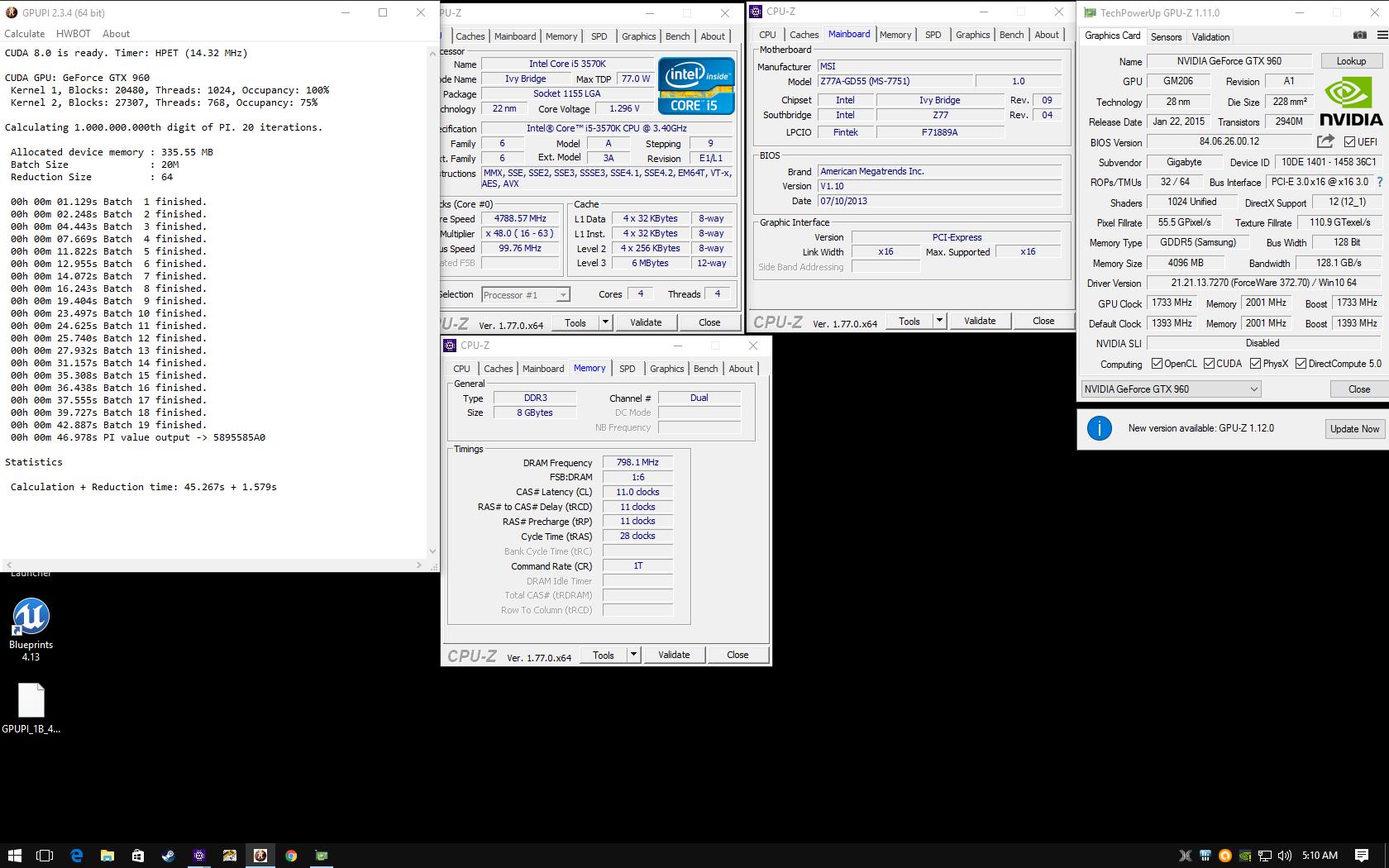Image resolution: width=1389 pixels, height=868 pixels.
Task: Click the Core Speed 4788.57 MHz value
Action: tap(520, 219)
